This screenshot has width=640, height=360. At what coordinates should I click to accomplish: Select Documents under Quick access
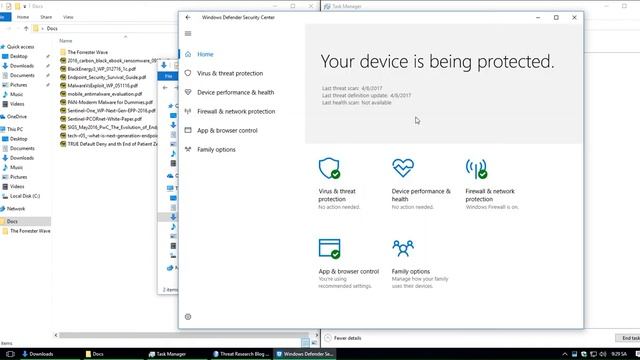22,76
